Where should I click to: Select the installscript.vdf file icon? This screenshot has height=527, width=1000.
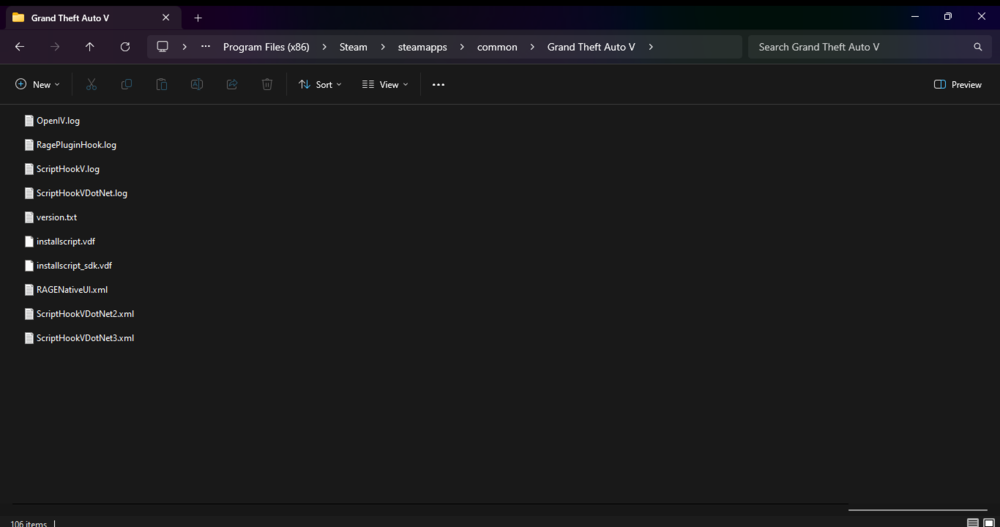point(29,241)
